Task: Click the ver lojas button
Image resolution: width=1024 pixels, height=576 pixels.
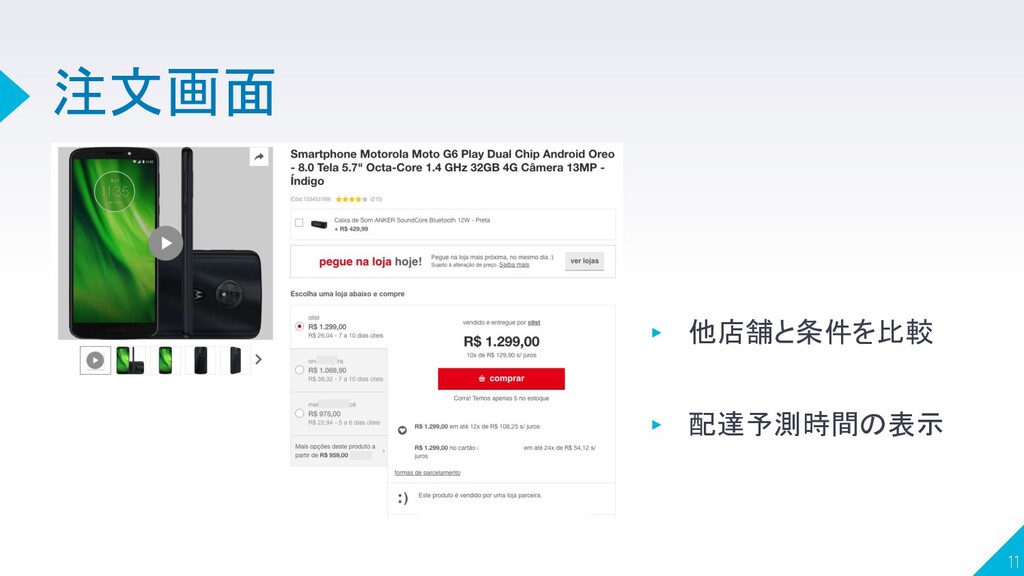Action: 584,261
